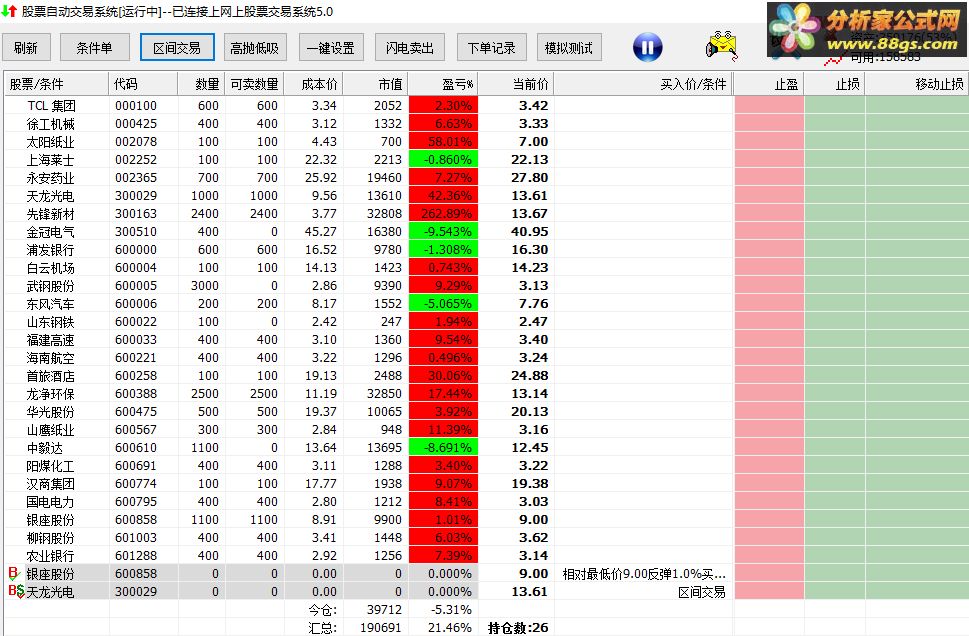Open the 条件单 conditional order button
Screen dimensions: 969x636
(x=95, y=48)
